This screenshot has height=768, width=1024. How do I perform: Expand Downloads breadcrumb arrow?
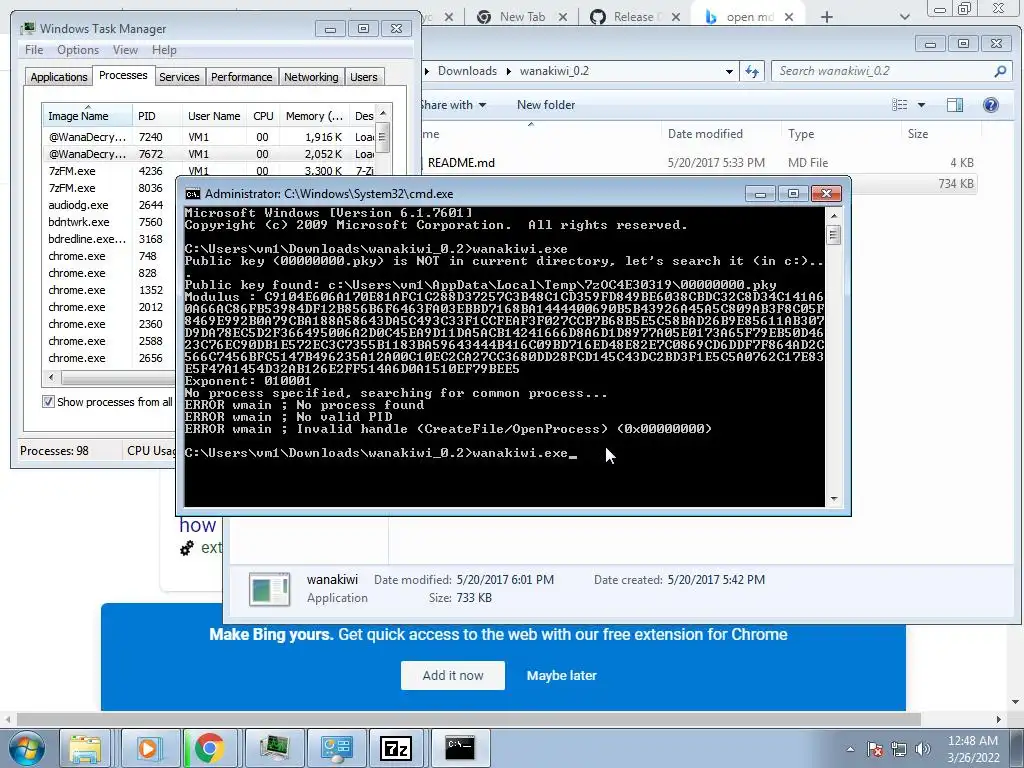tap(508, 71)
